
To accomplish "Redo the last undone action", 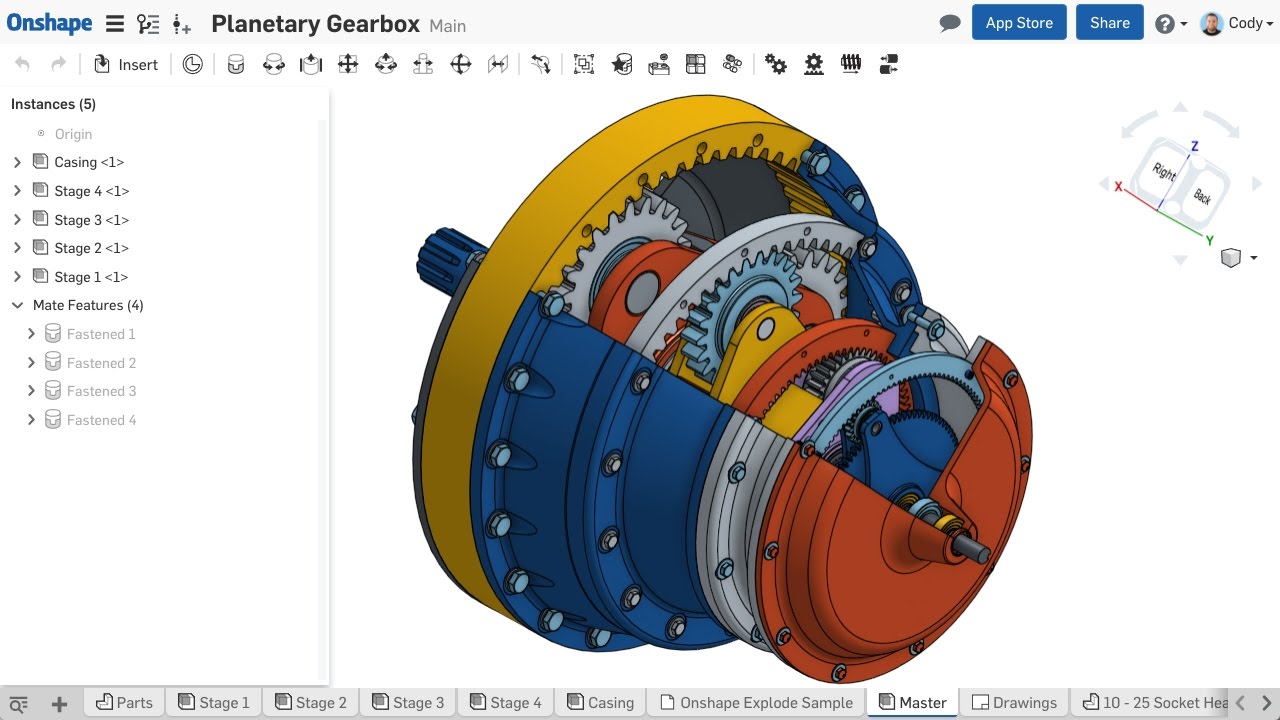I will click(x=59, y=64).
